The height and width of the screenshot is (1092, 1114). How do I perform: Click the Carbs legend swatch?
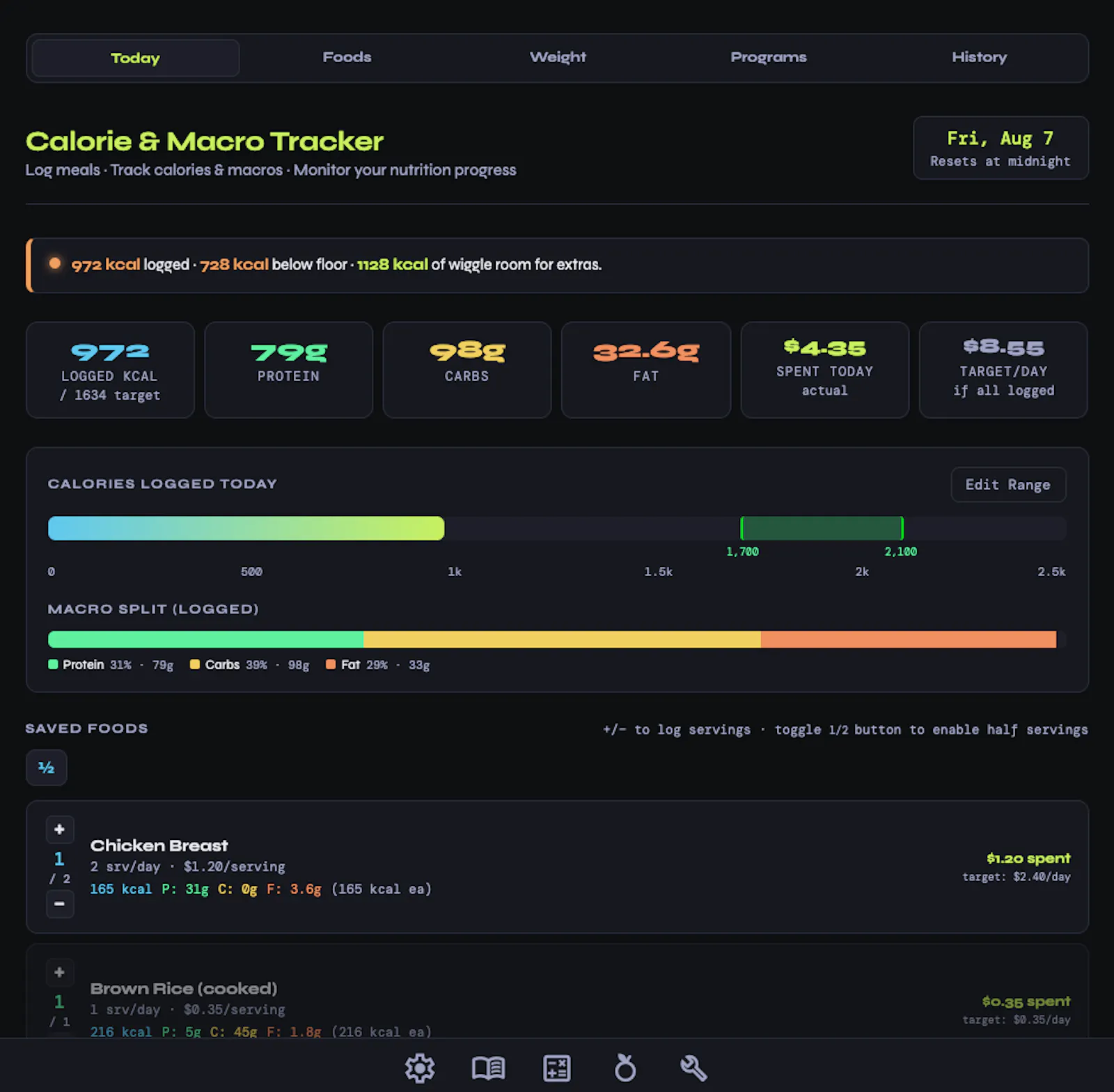195,664
